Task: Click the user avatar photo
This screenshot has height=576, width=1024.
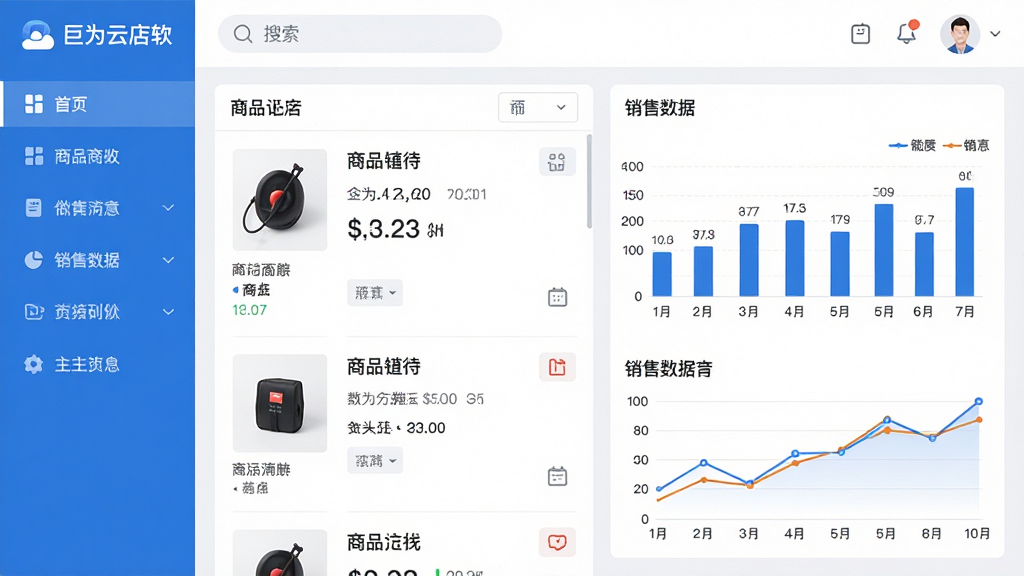Action: 960,34
